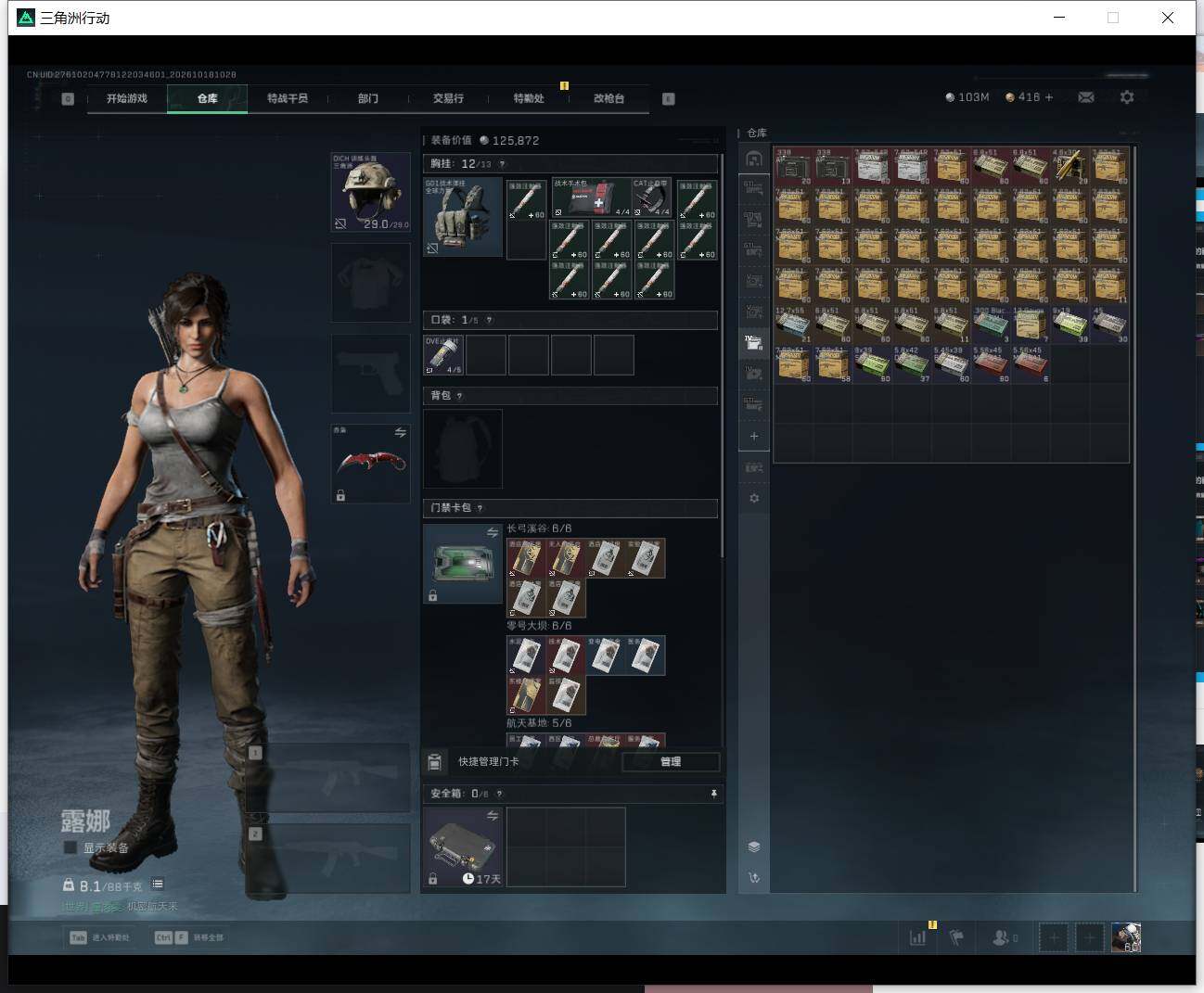1204x993 pixels.
Task: Show help for 口袋 pocket section
Action: pyautogui.click(x=489, y=320)
